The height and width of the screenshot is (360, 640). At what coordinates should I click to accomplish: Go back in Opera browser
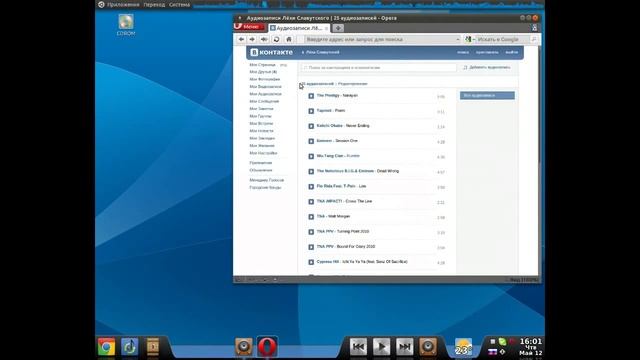[241, 39]
